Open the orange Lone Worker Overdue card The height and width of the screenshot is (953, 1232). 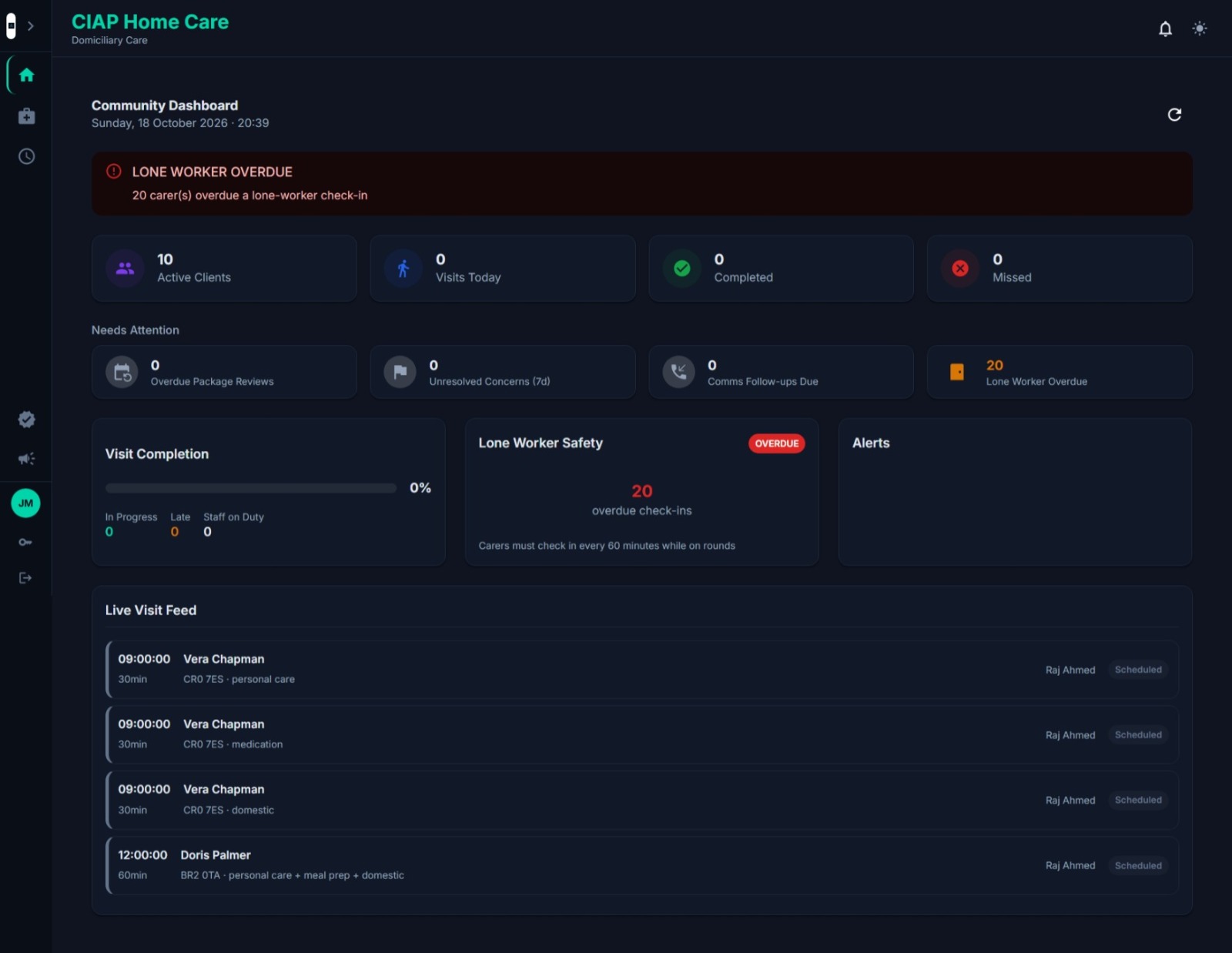[x=1060, y=373]
